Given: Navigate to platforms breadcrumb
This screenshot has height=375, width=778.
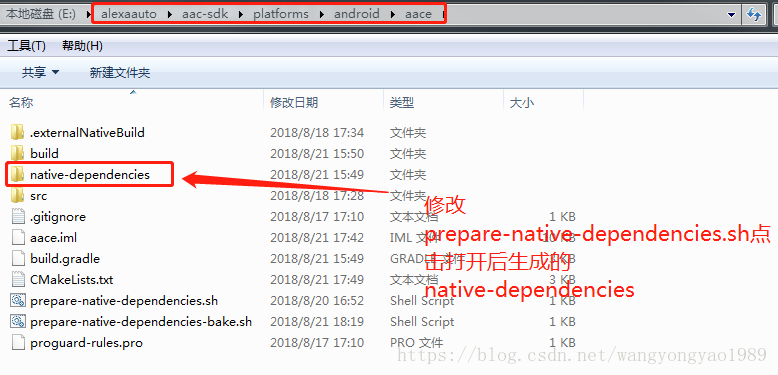Looking at the screenshot, I should point(282,14).
